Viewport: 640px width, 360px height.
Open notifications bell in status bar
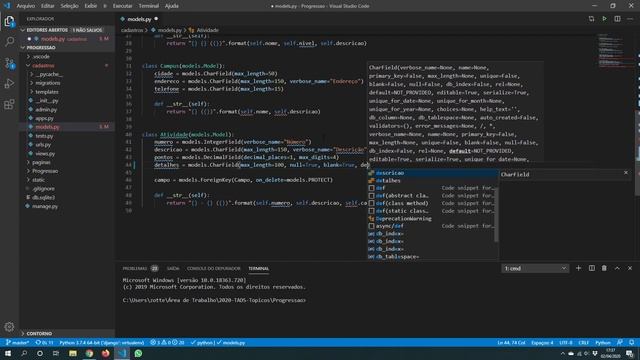pos(632,342)
